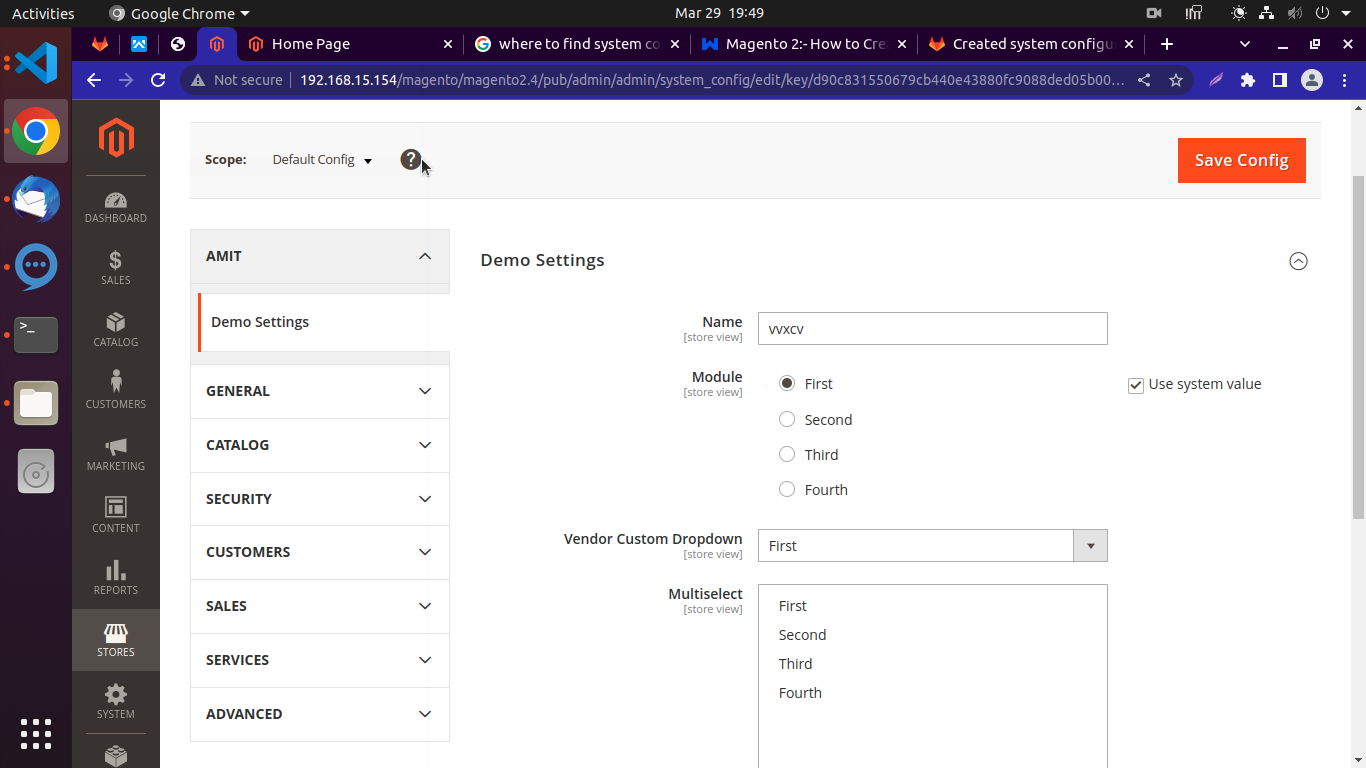Open the Catalog sidebar icon

[x=116, y=330]
